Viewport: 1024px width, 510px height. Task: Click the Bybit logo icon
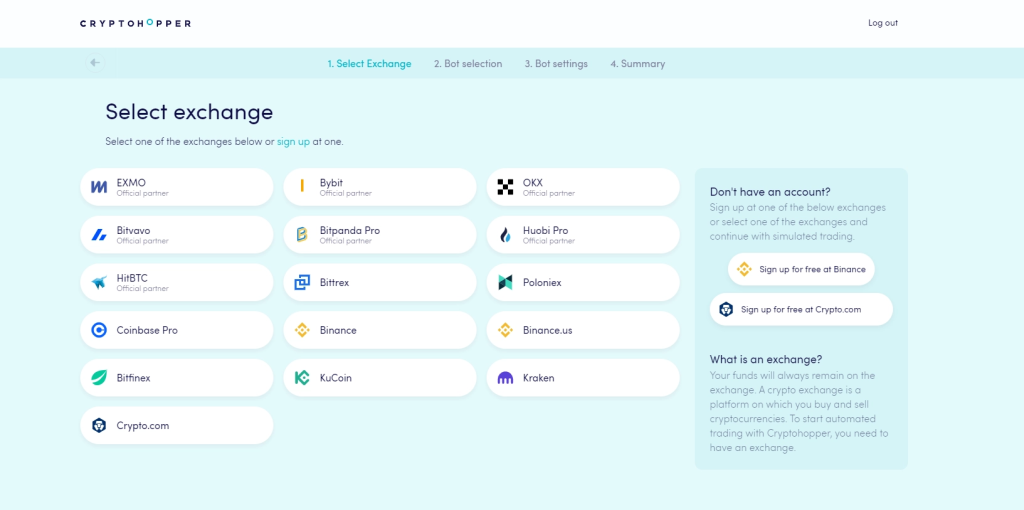pyautogui.click(x=302, y=187)
